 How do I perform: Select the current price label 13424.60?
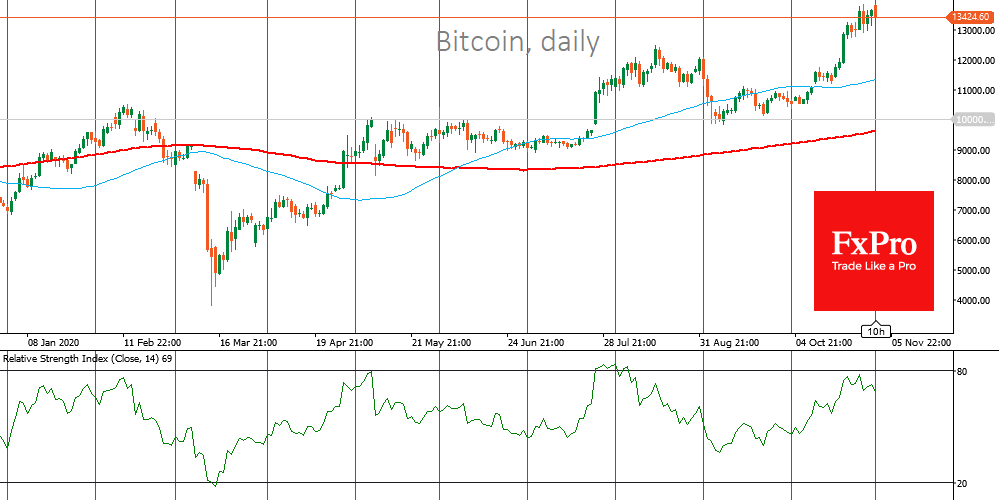pos(970,16)
